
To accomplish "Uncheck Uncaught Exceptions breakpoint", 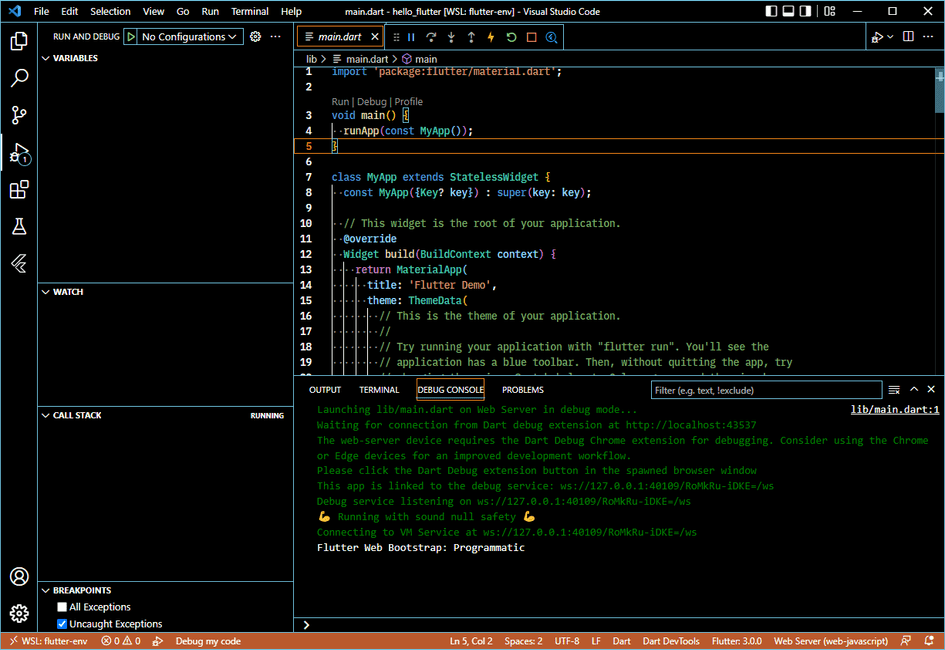I will click(62, 624).
